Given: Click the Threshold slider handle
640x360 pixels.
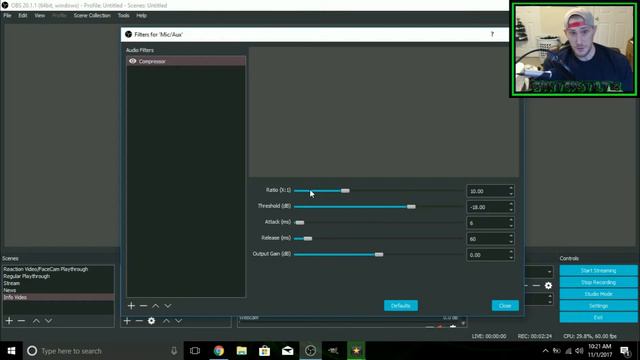Looking at the screenshot, I should [x=411, y=207].
